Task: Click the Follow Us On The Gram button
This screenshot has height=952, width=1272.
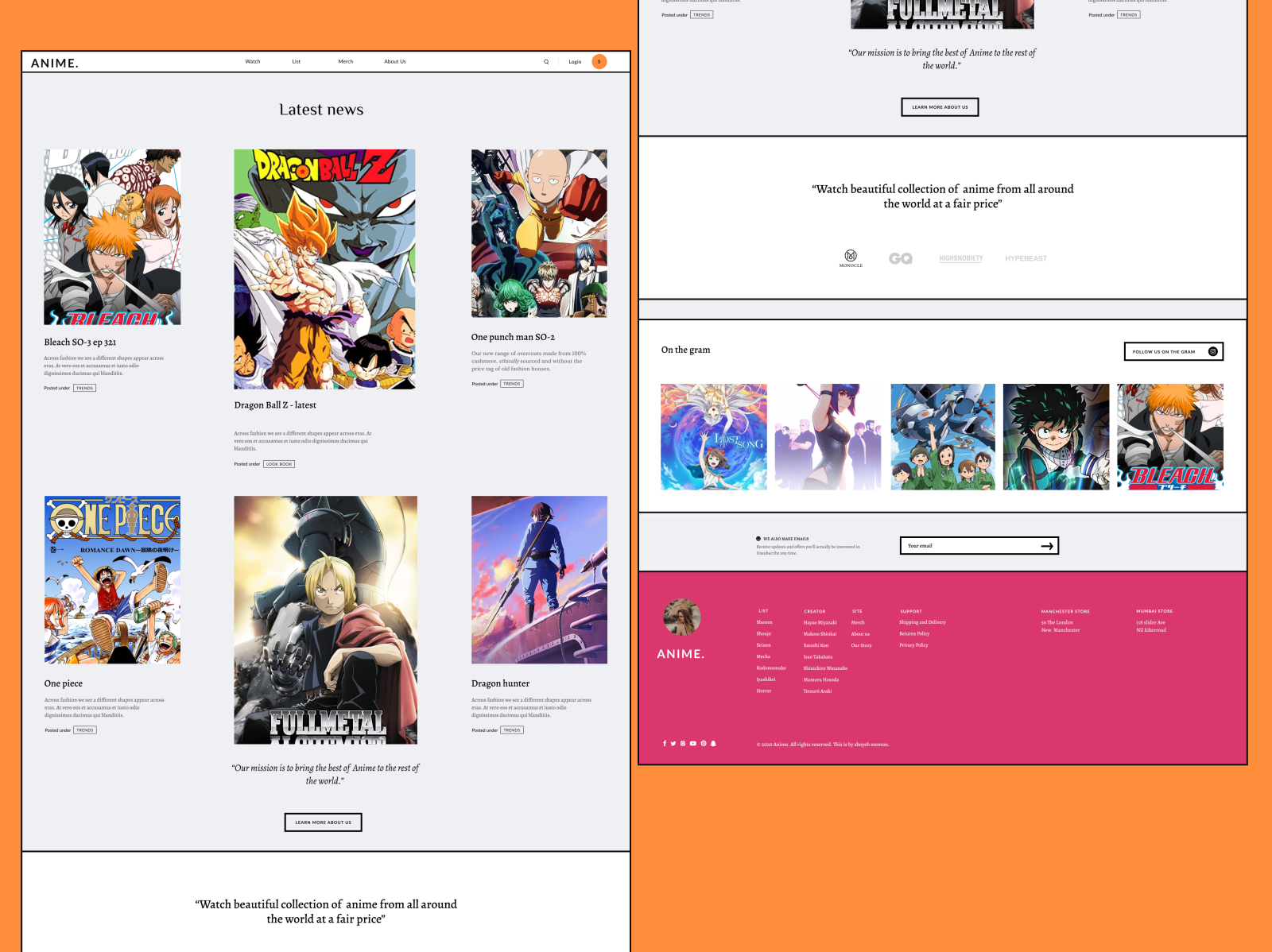Action: (1173, 351)
